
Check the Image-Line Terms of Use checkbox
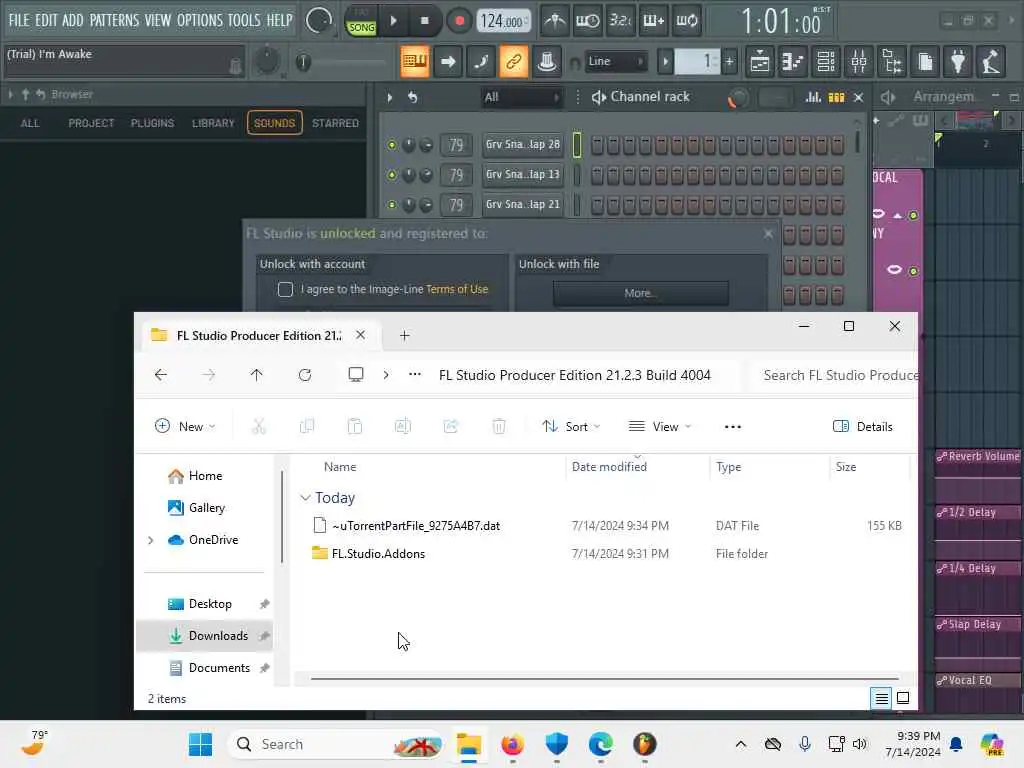coord(285,289)
